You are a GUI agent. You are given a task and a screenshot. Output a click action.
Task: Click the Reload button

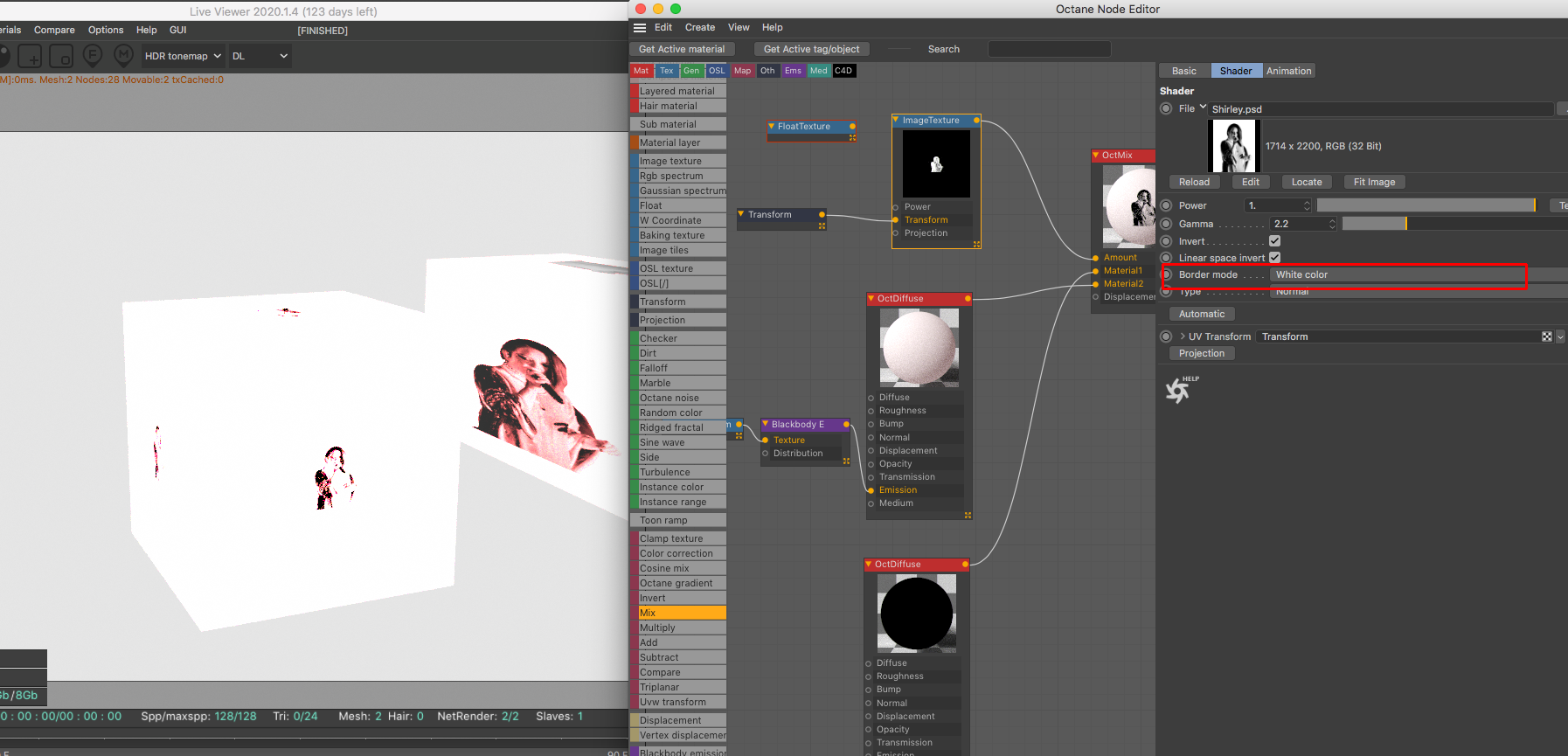click(x=1194, y=182)
